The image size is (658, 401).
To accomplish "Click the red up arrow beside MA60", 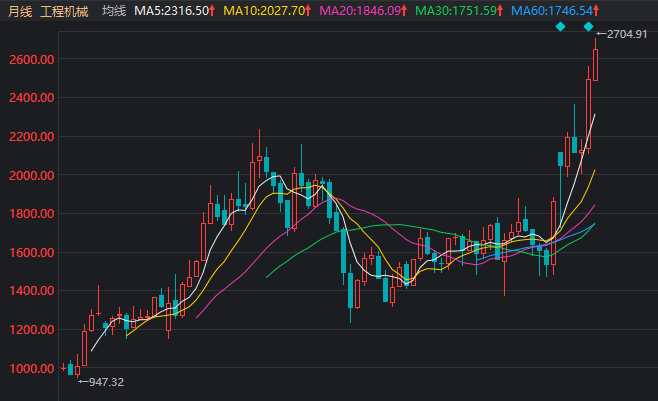I will 598,10.
